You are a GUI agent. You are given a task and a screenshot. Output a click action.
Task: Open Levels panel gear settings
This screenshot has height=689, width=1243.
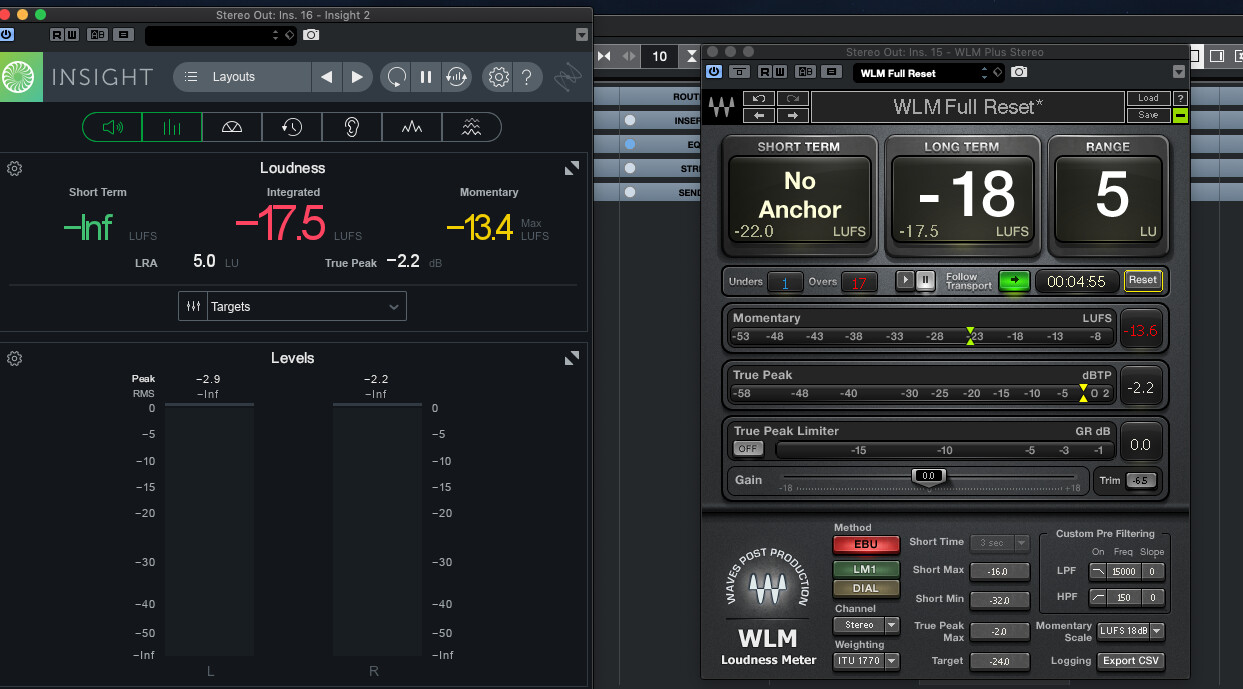coord(14,358)
